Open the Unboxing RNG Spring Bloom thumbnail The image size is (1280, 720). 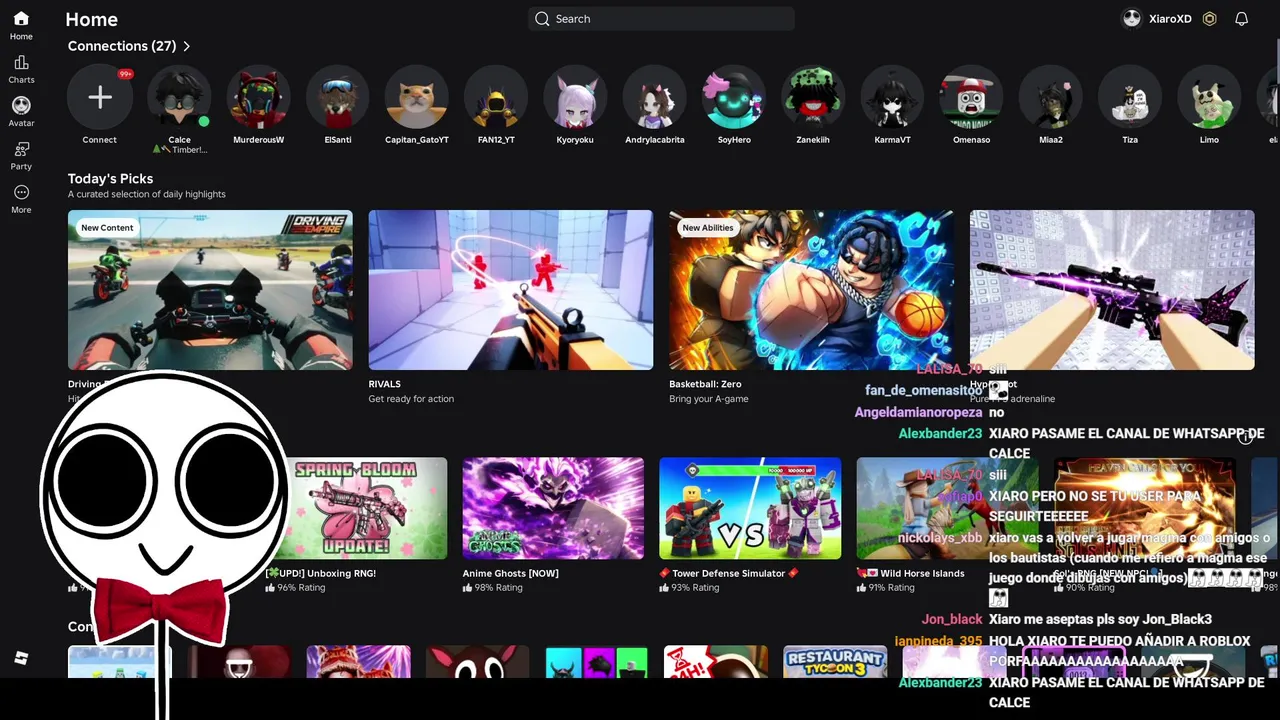click(x=356, y=508)
